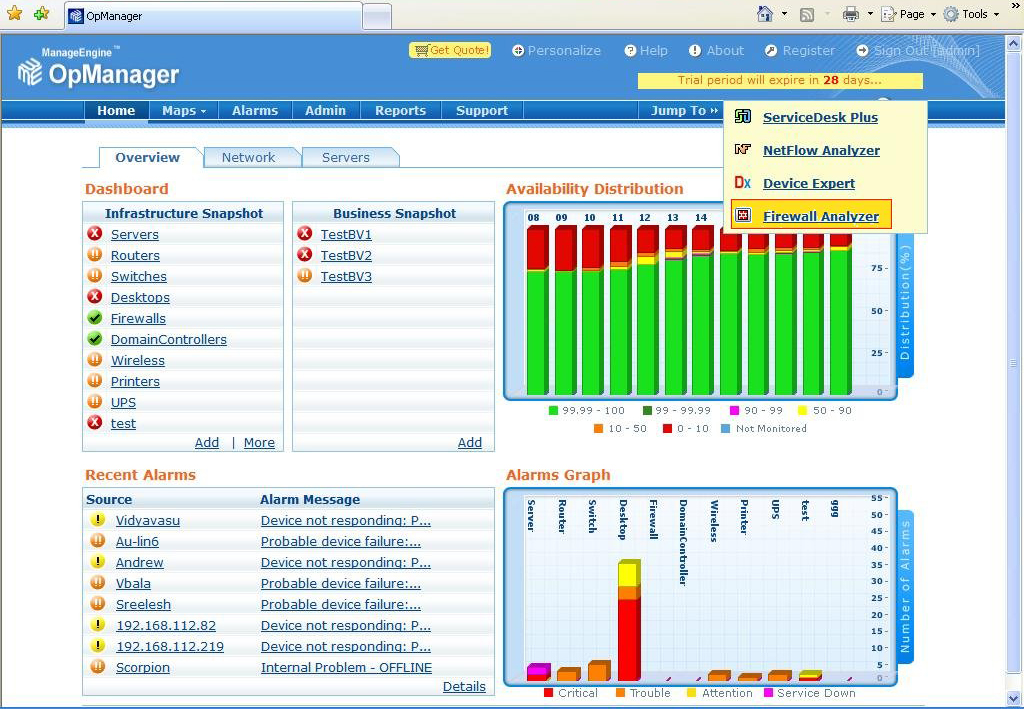Click the Get Quote cart button
Screen dimensions: 1024x709
450,50
